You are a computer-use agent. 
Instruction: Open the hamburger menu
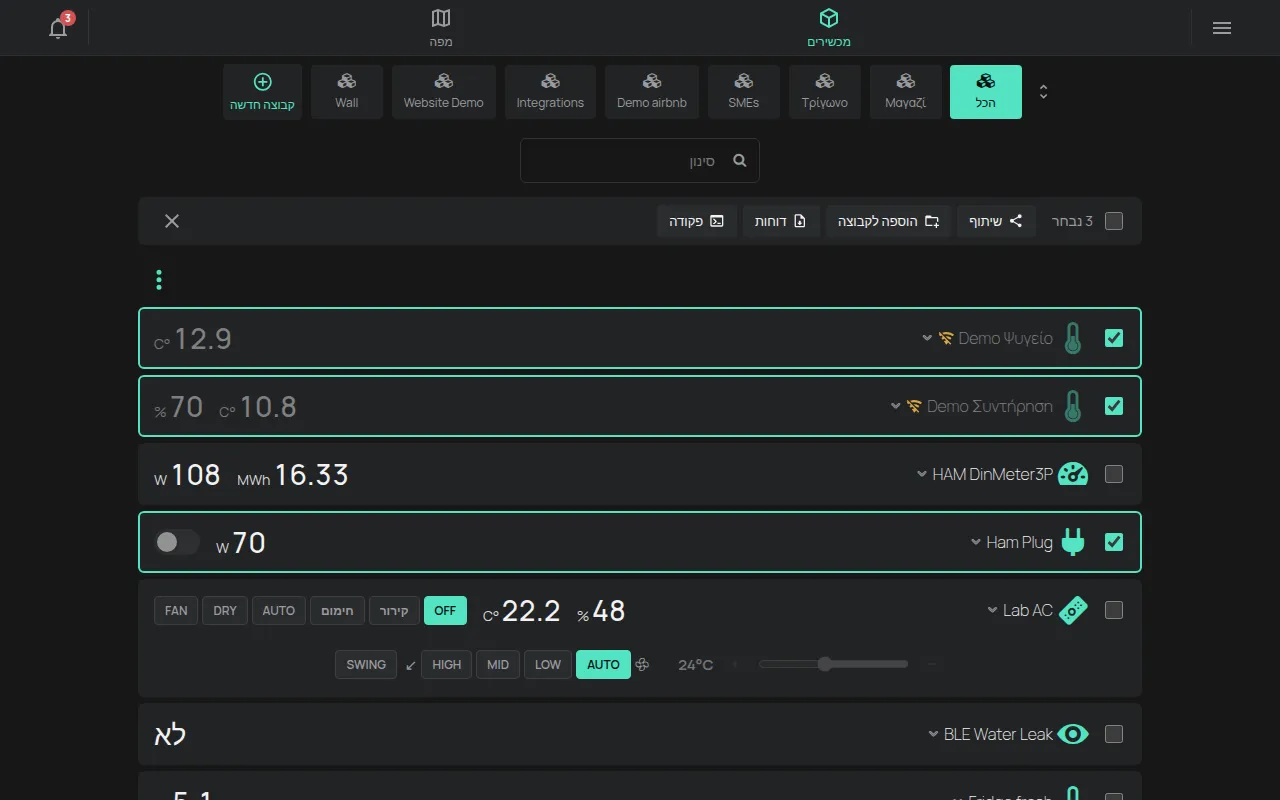1221,28
